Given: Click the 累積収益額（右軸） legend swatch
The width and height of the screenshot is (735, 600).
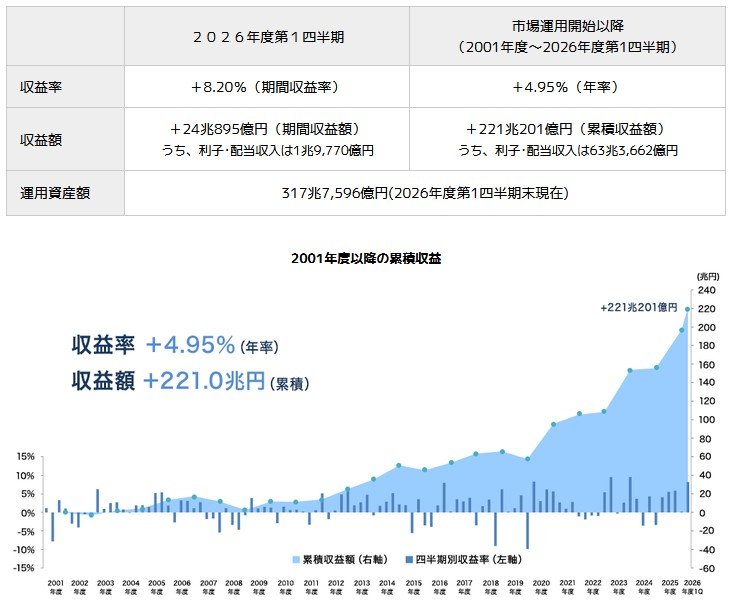Looking at the screenshot, I should (x=296, y=560).
